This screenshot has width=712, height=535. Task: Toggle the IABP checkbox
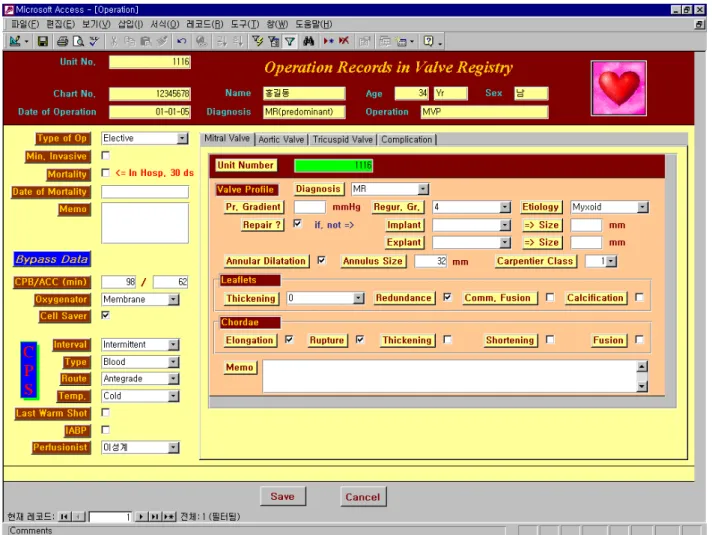point(106,429)
